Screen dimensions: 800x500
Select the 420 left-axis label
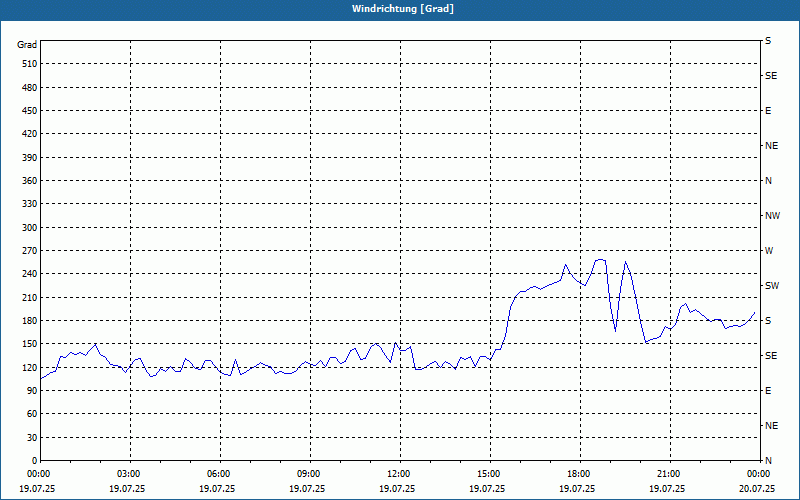click(30, 134)
